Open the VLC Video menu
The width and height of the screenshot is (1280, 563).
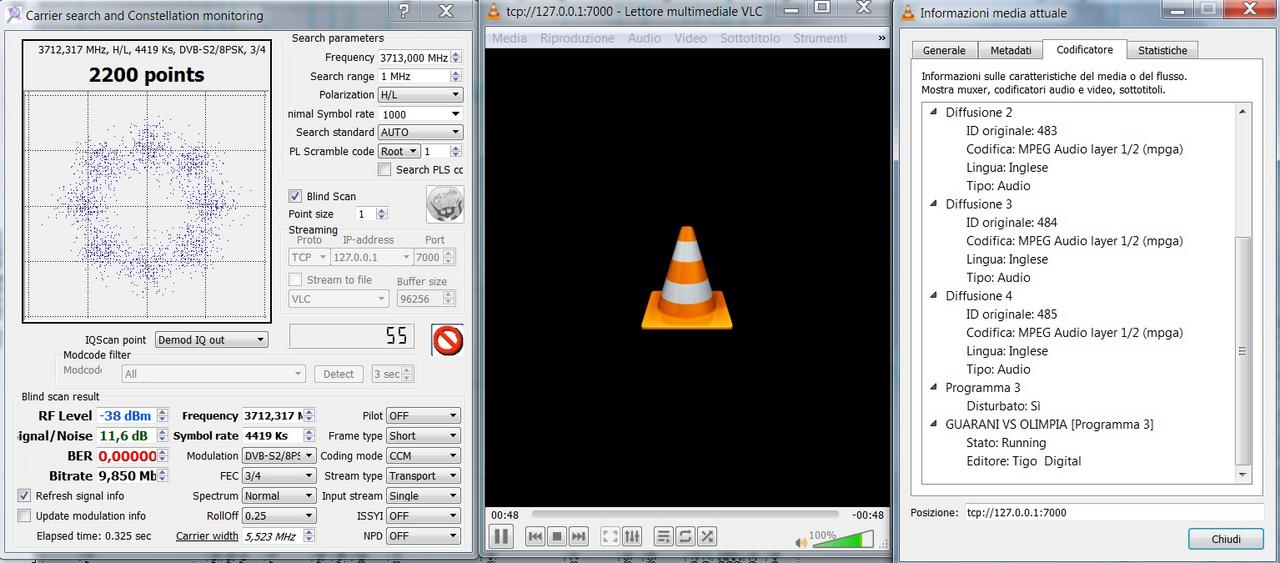click(690, 38)
